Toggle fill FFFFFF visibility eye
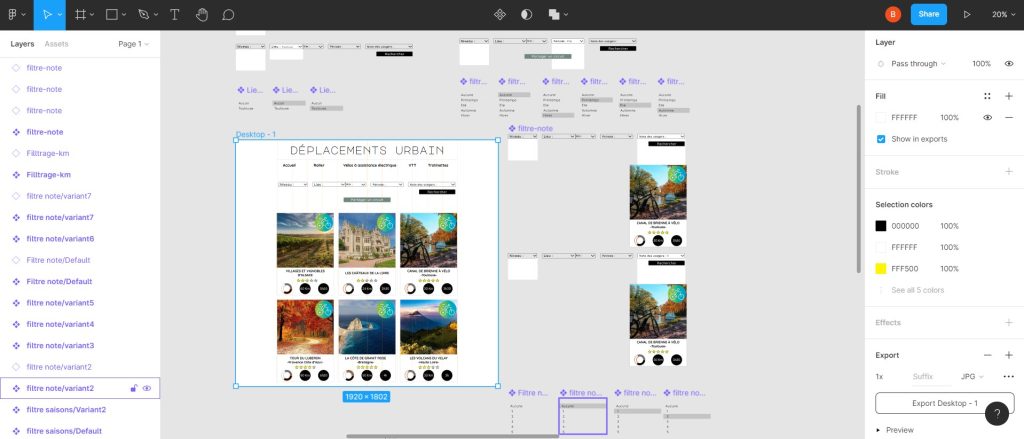The image size is (1024, 439). pos(987,118)
